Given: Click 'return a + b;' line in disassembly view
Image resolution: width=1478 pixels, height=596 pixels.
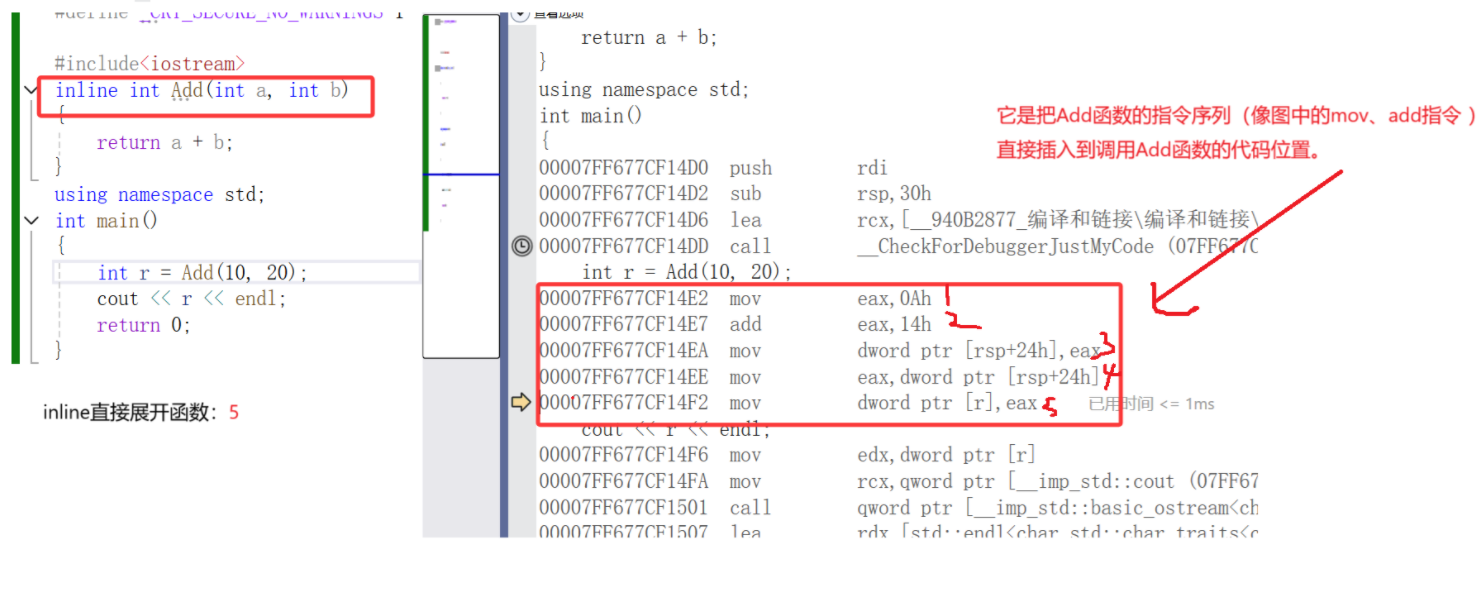Looking at the screenshot, I should pos(649,38).
